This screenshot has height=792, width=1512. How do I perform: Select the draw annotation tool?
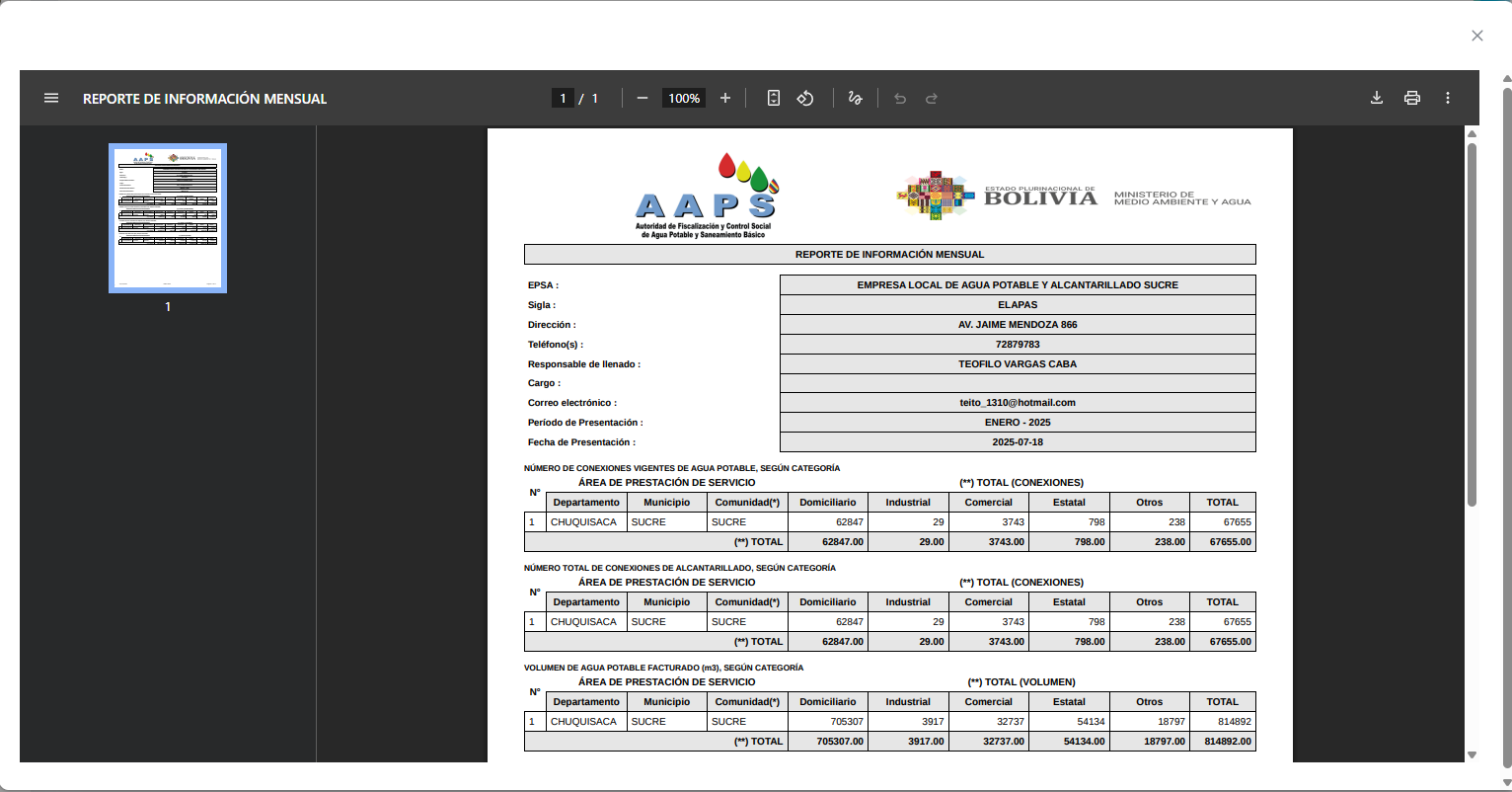(856, 98)
